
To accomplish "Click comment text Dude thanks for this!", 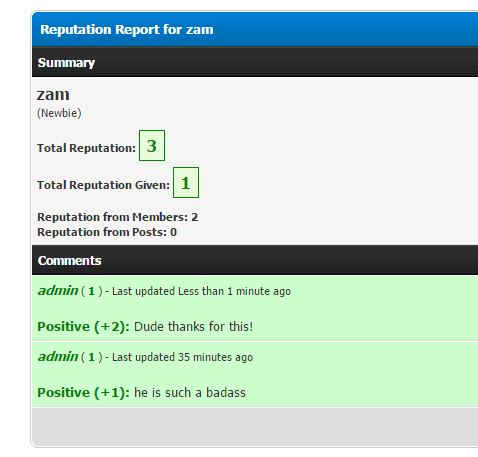I will (193, 327).
